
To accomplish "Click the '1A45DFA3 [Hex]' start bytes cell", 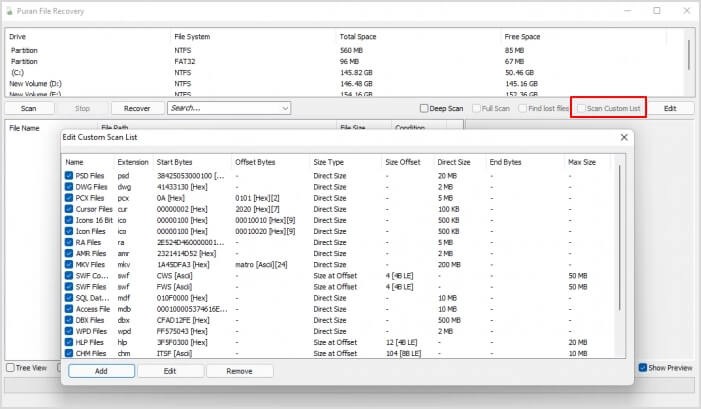I will (183, 264).
